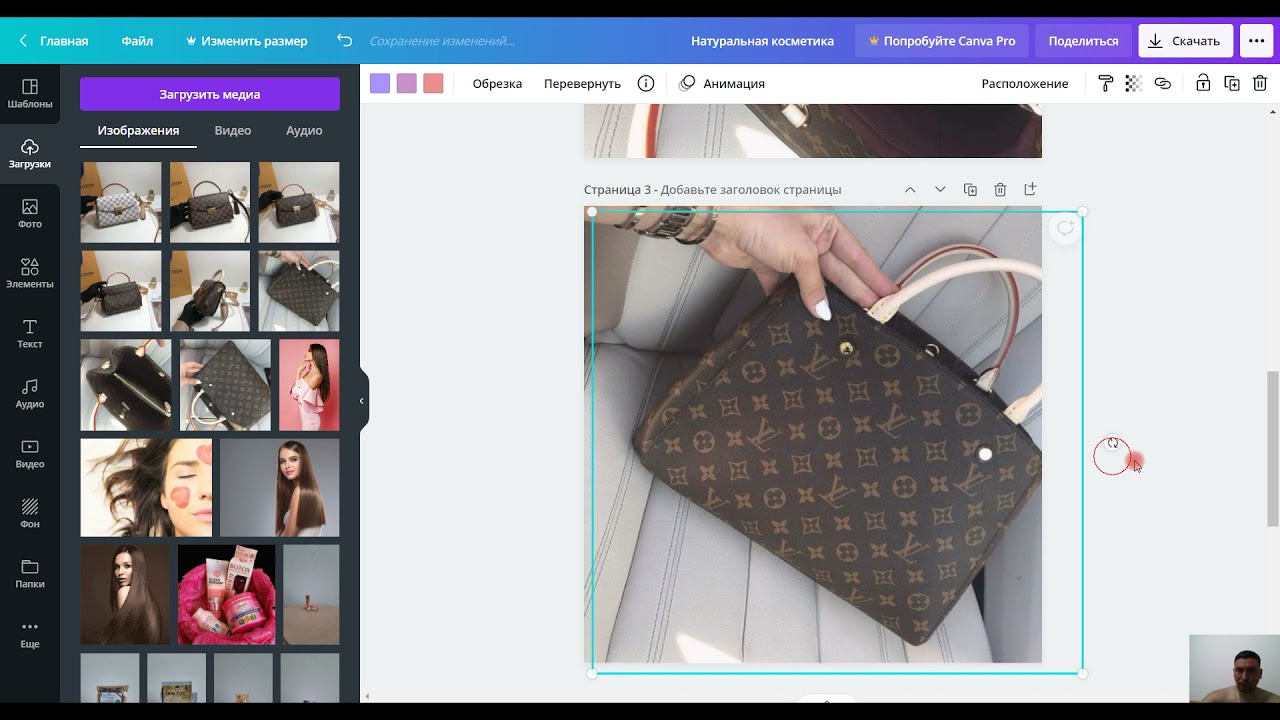Duplicate the selected element in the toolbar
The width and height of the screenshot is (1280, 720).
(1232, 83)
